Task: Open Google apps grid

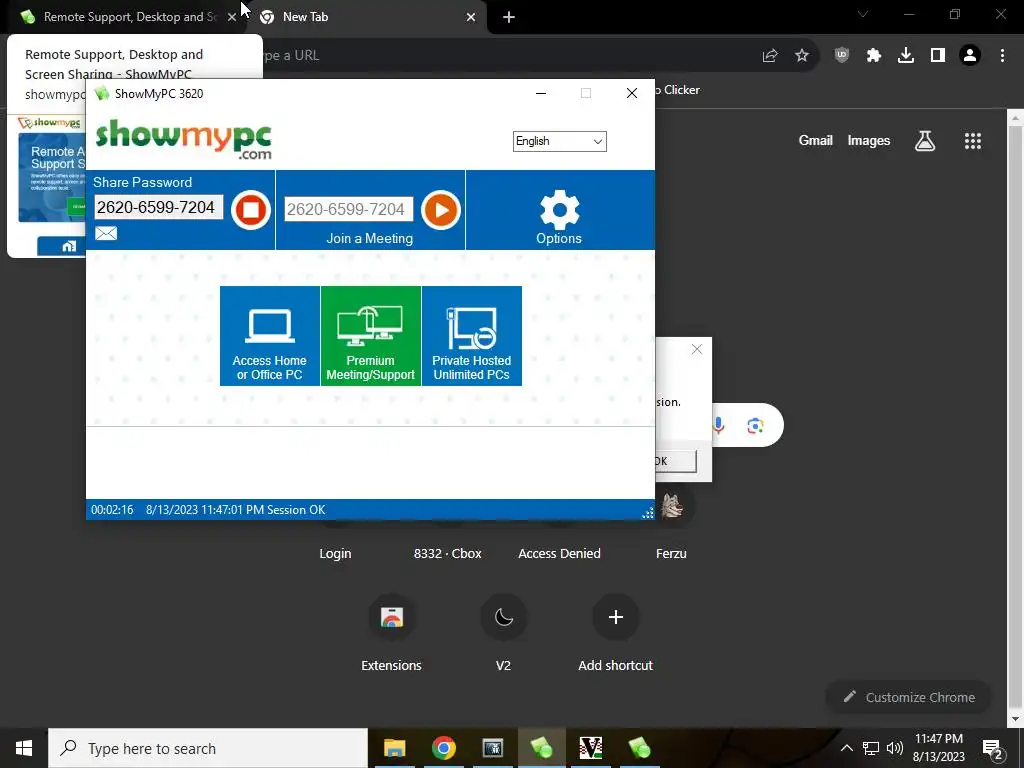Action: pos(972,140)
